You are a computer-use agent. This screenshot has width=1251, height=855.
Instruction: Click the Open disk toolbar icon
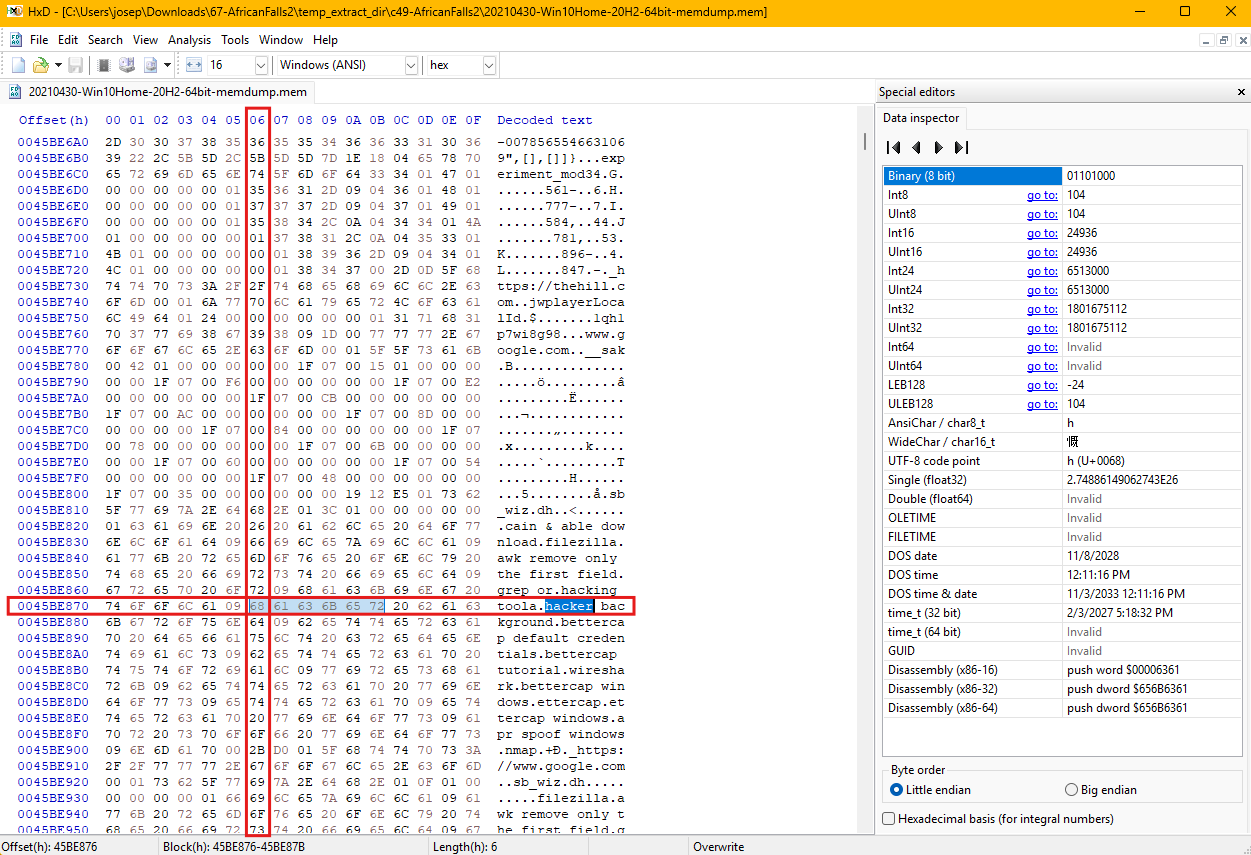(x=127, y=65)
